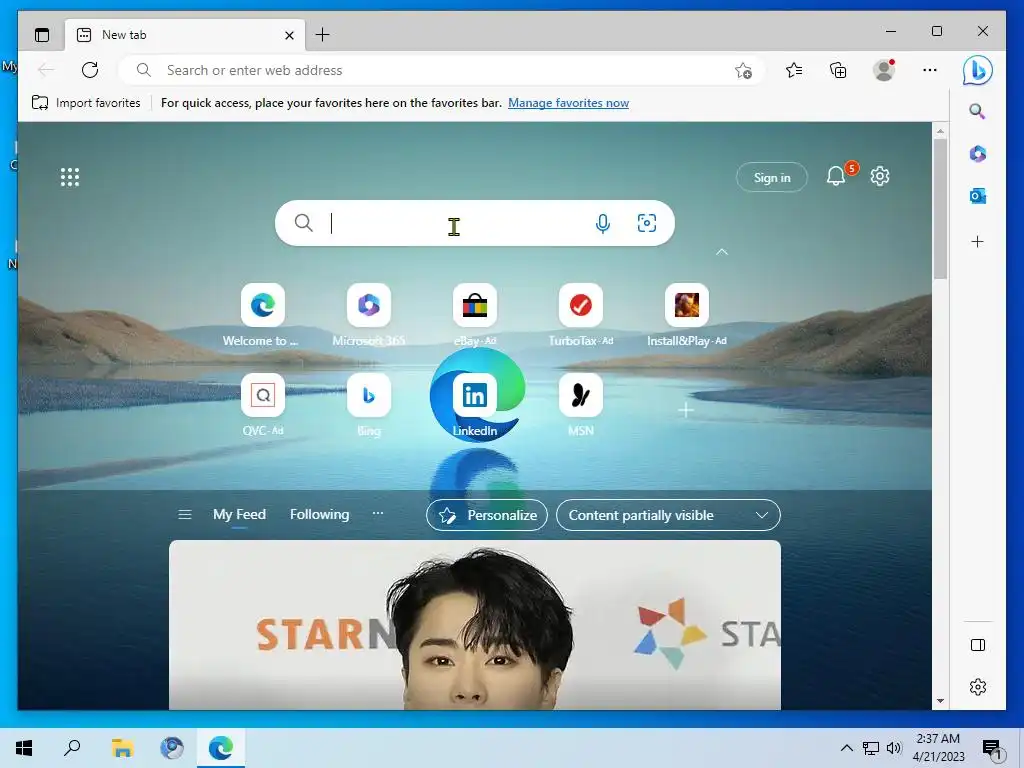
Task: Click the back navigation arrow
Action: 46,70
